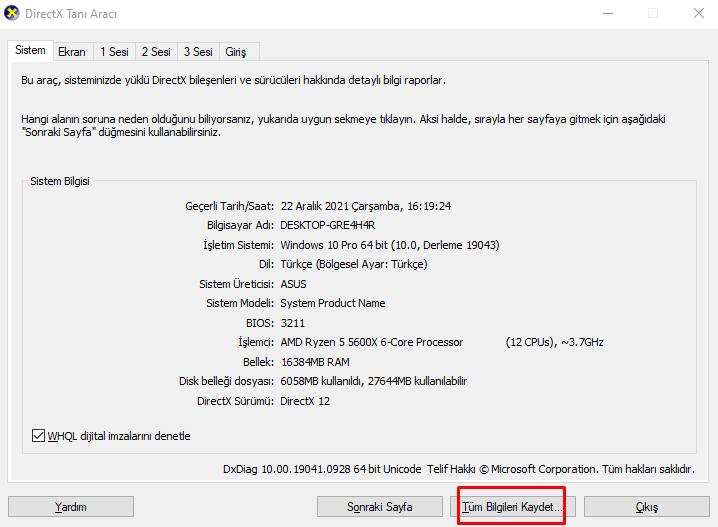Click the BIOS value 3211
This screenshot has width=718, height=527.
pyautogui.click(x=293, y=323)
